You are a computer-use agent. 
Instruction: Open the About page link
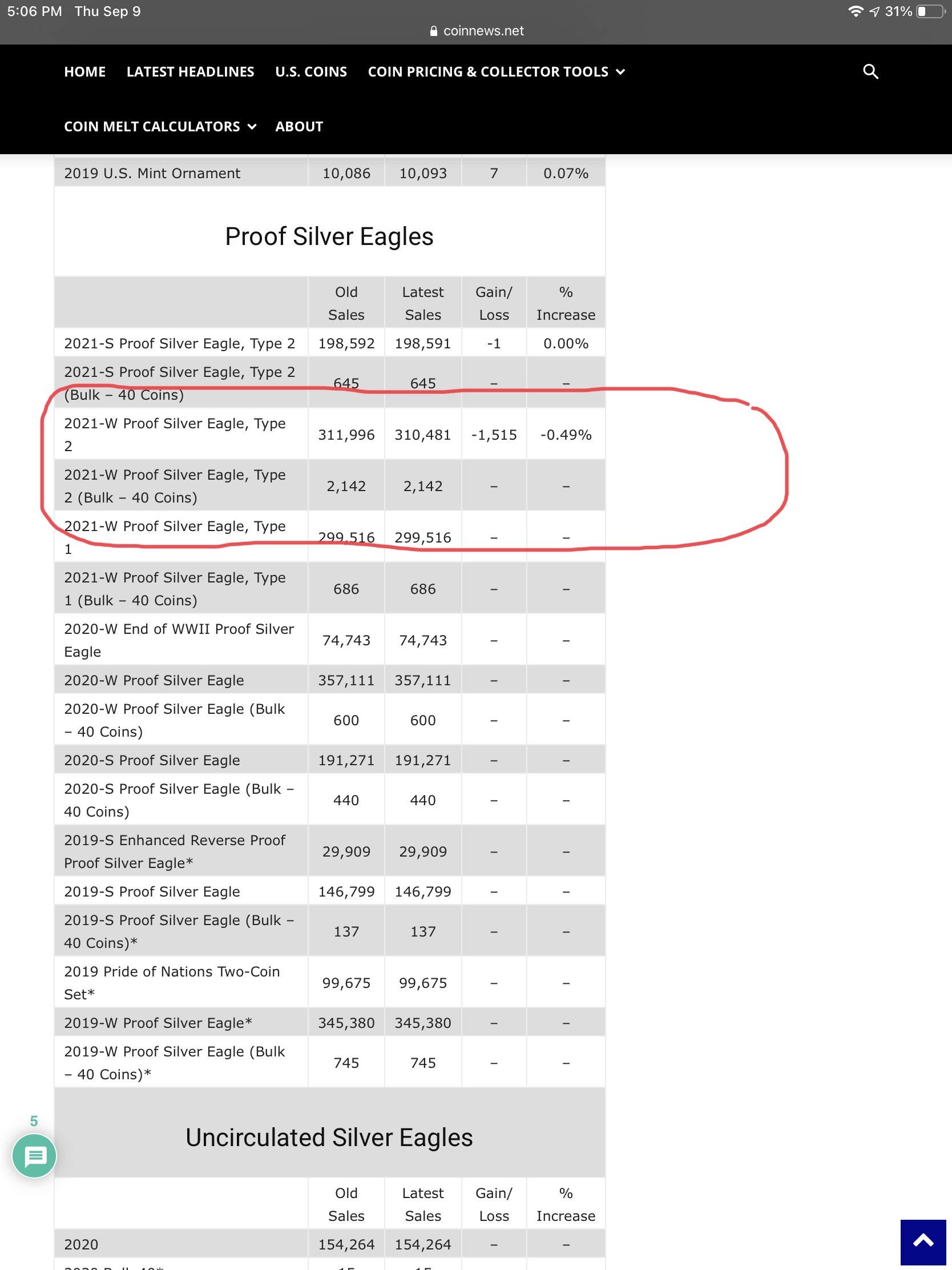[299, 127]
